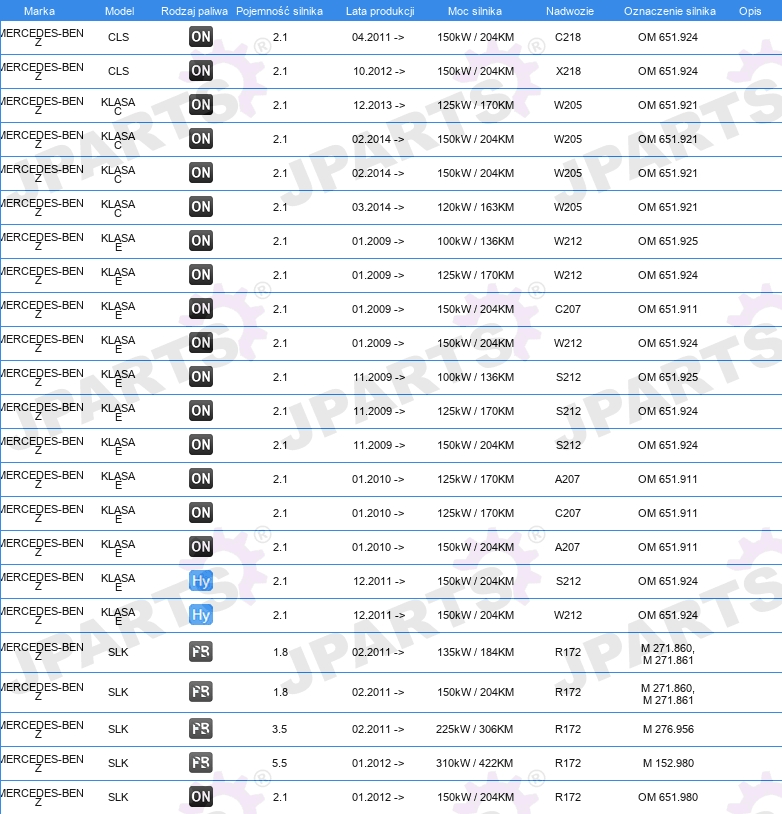Viewport: 782px width, 814px height.
Task: Click petrol icon in SLK 135kW row
Action: click(200, 652)
